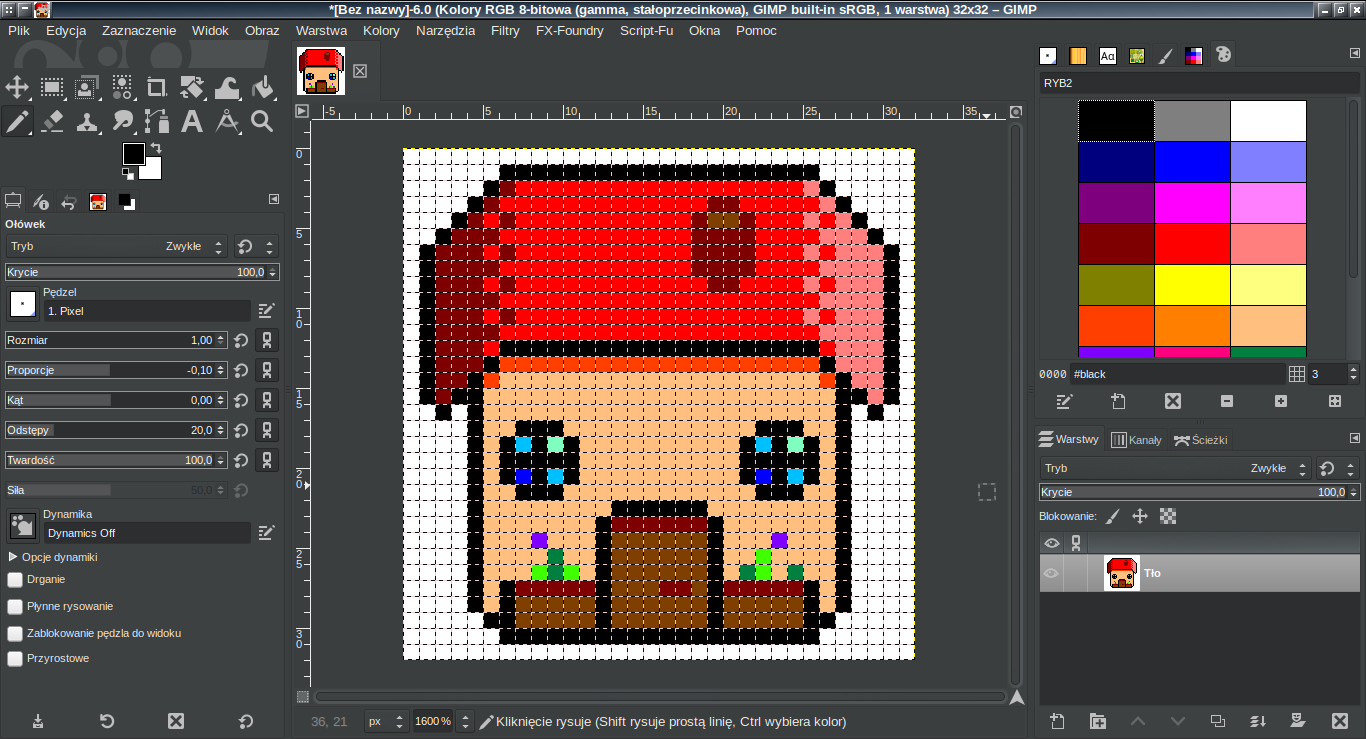The width and height of the screenshot is (1366, 739).
Task: Open the px unit dropdown
Action: (x=386, y=721)
